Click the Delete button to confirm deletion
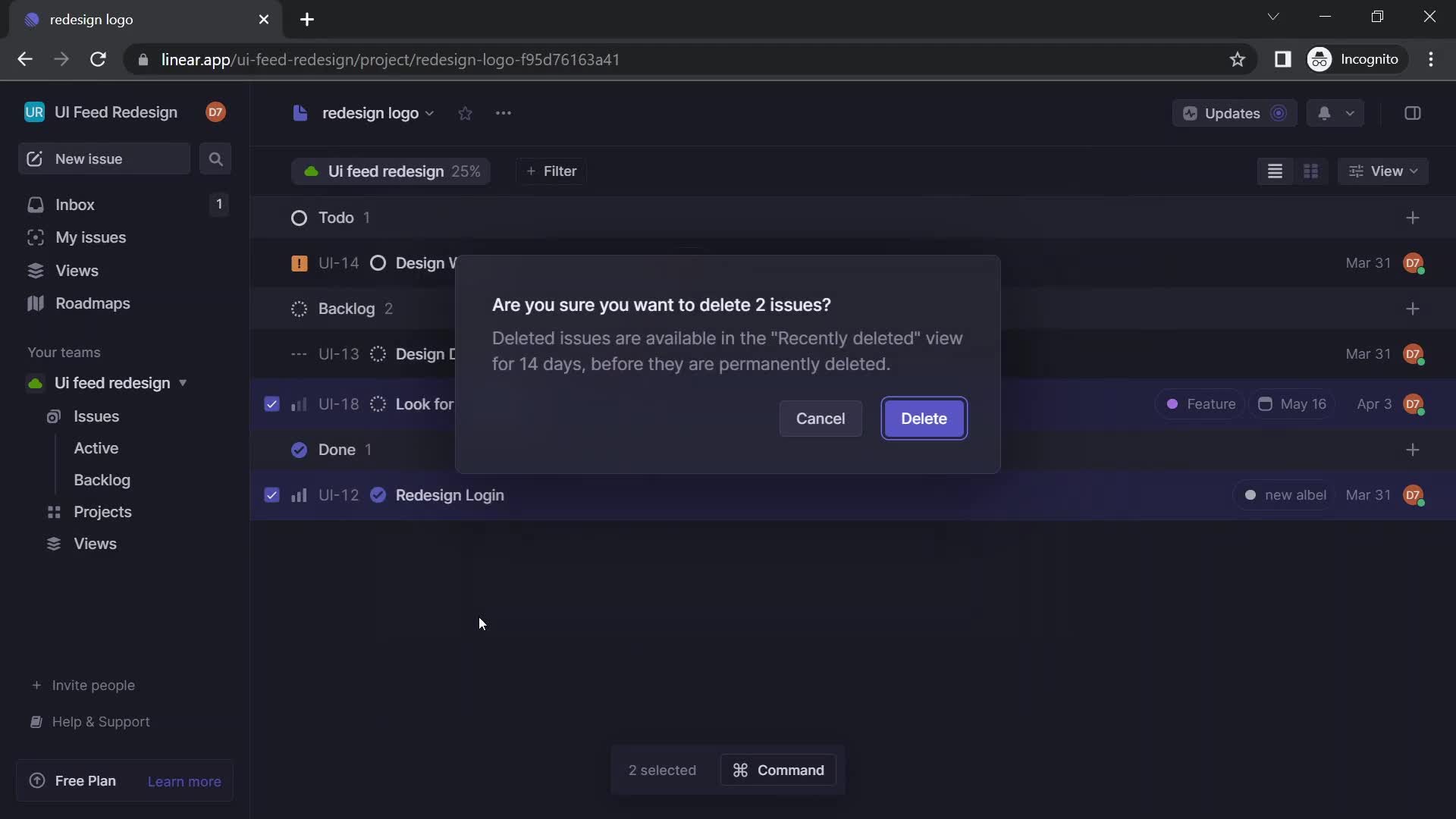This screenshot has height=819, width=1456. 923,418
